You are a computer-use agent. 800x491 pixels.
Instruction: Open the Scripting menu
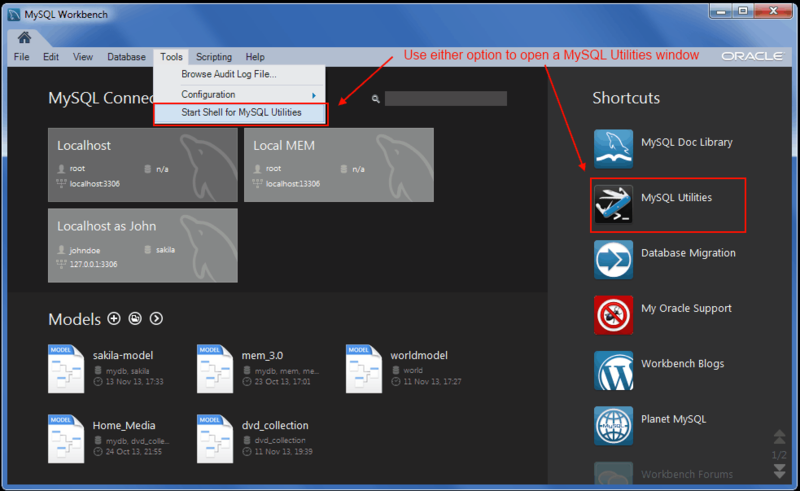[x=214, y=57]
